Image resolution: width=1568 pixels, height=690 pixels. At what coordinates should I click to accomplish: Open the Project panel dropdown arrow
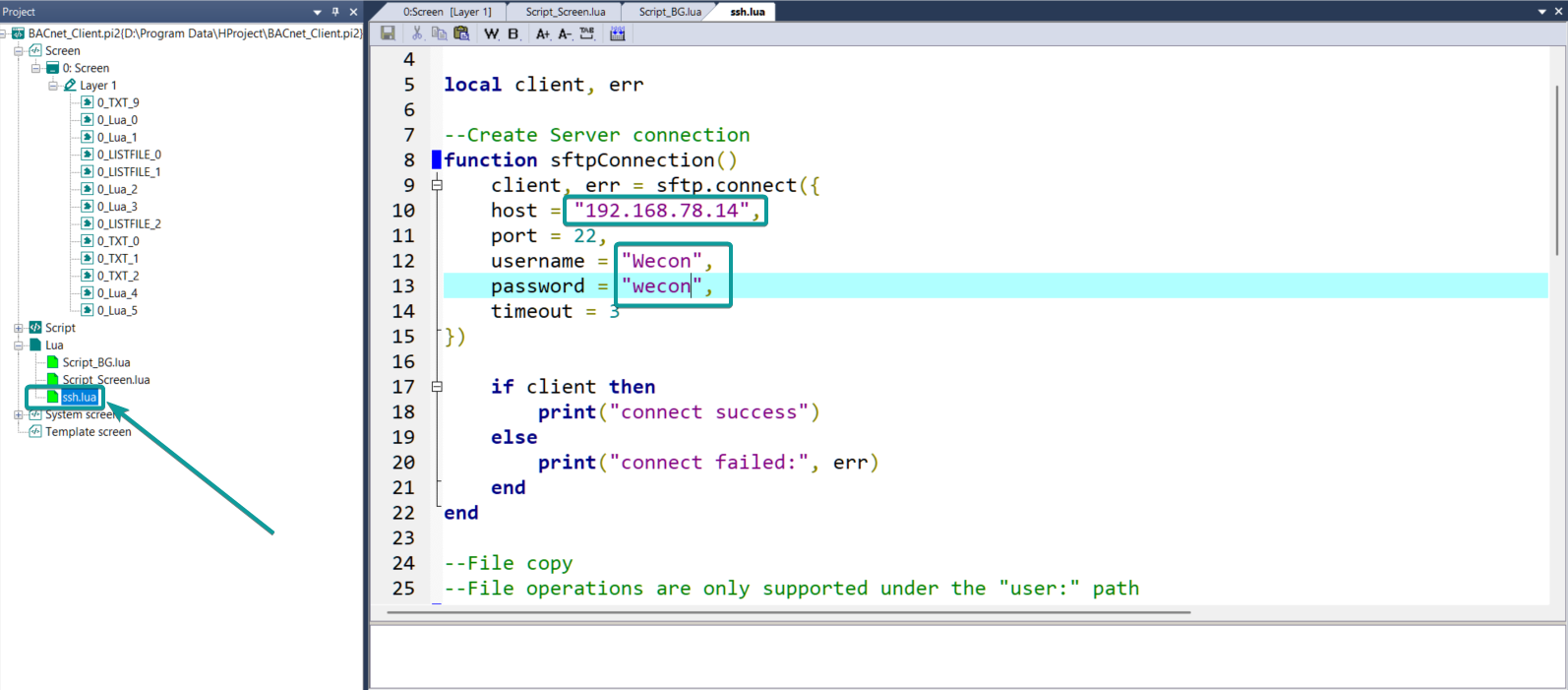pyautogui.click(x=317, y=12)
